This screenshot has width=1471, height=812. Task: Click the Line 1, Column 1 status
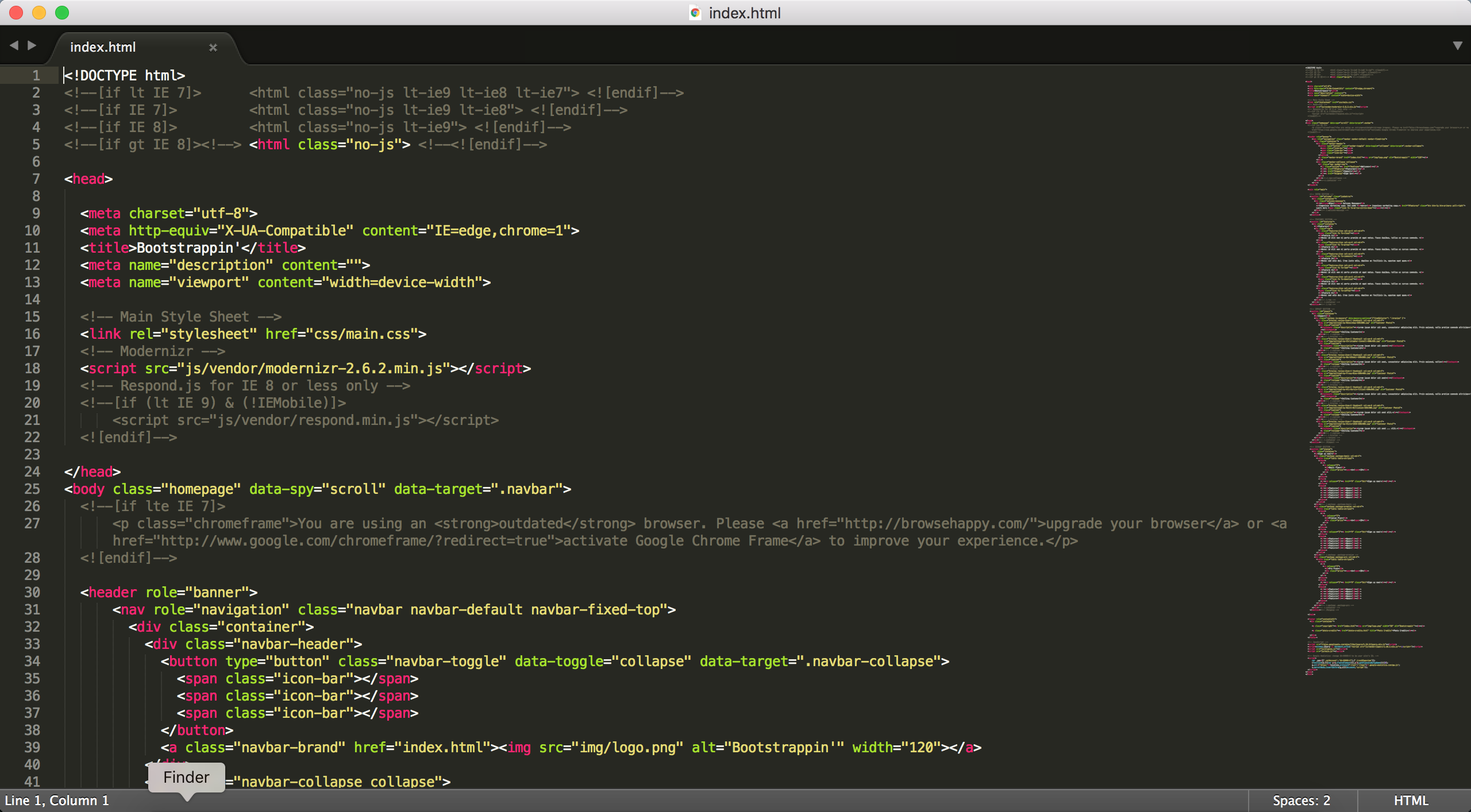coord(57,800)
